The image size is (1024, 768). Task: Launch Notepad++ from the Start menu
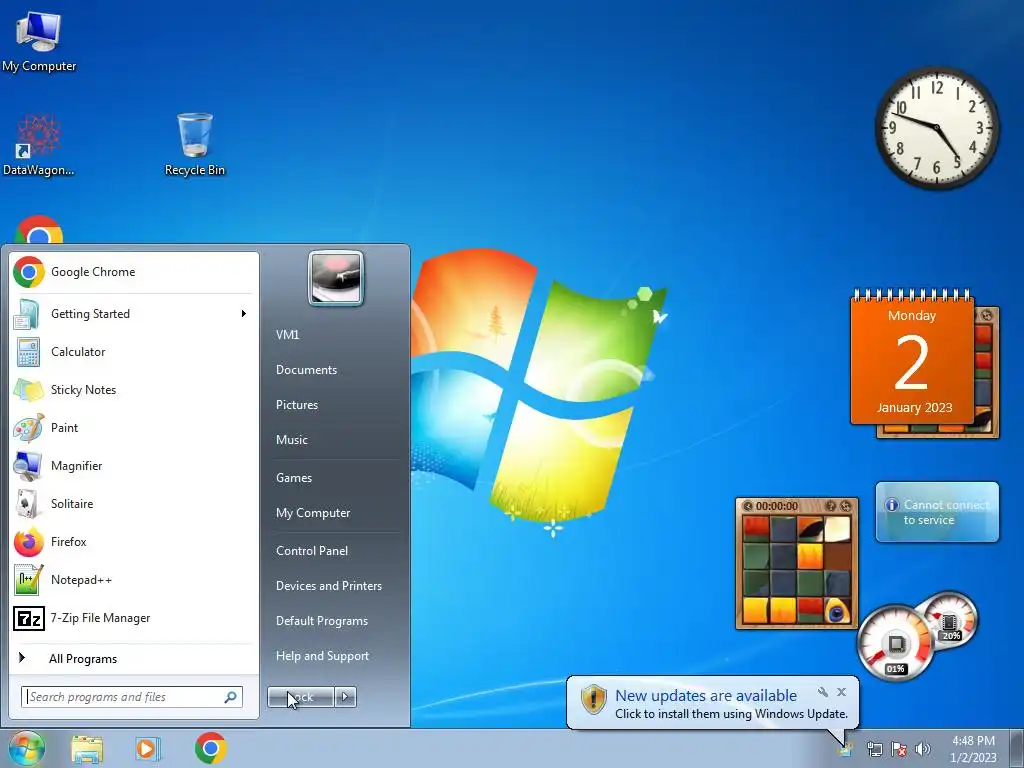[x=134, y=580]
